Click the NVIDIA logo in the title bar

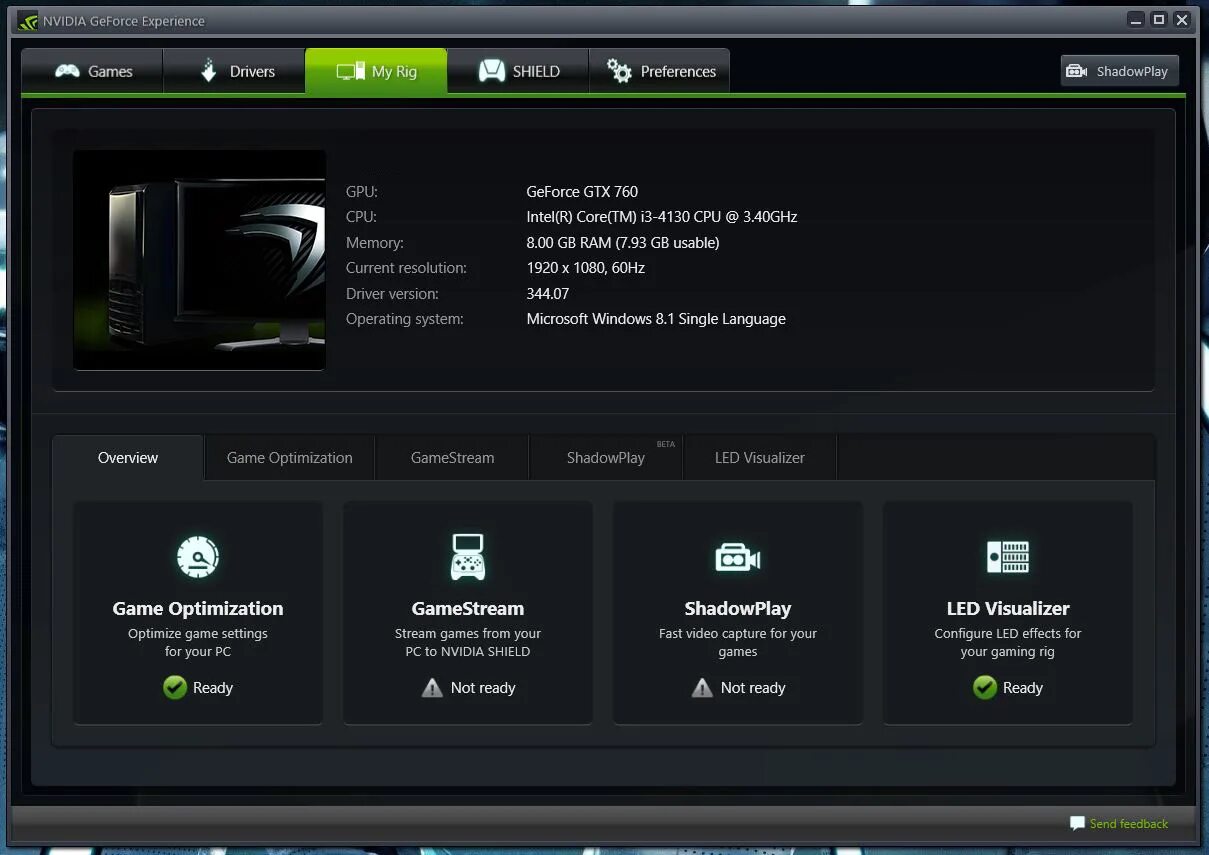[x=27, y=20]
